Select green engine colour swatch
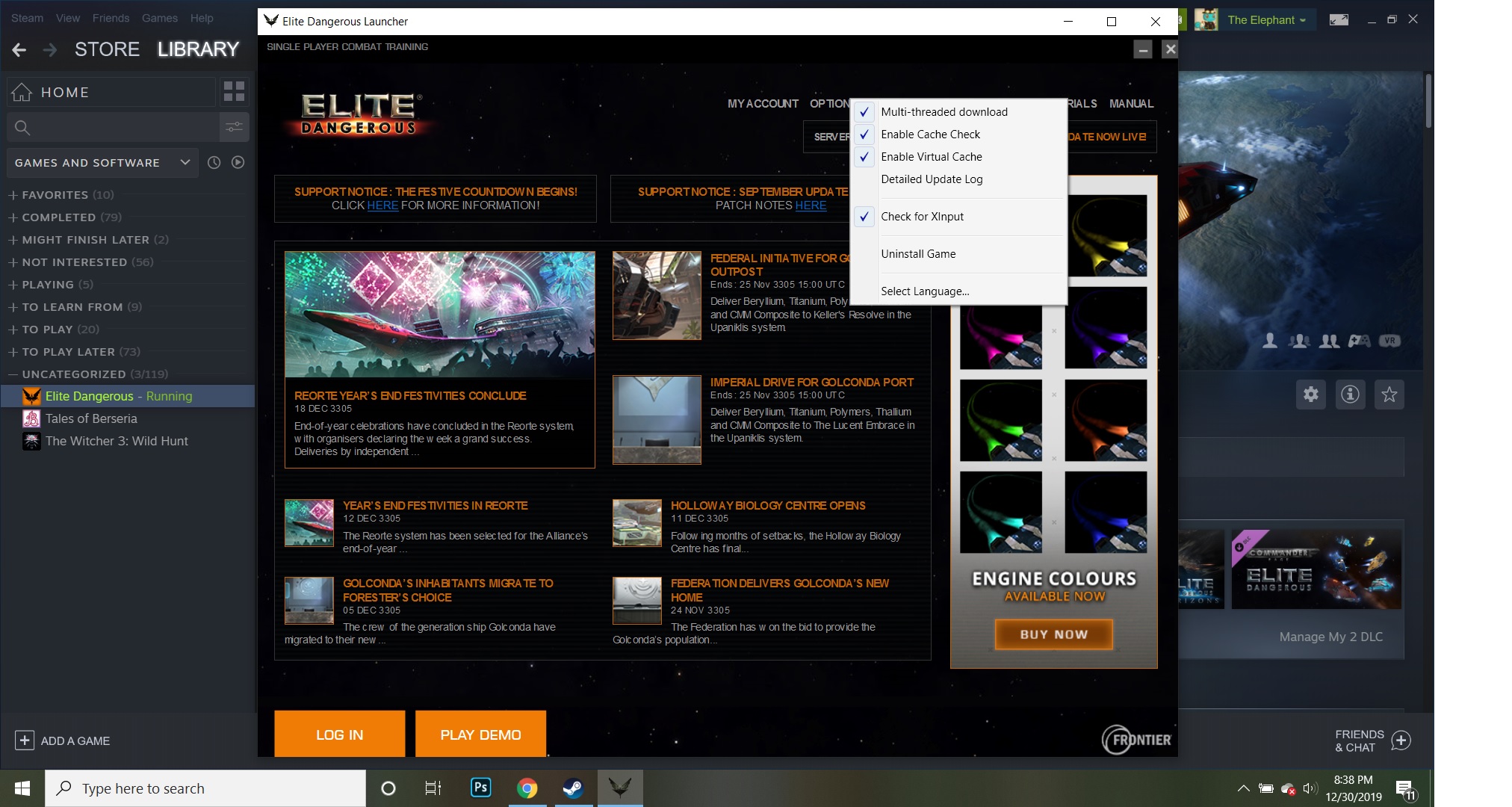Screen dimensions: 1512x807 (1001, 420)
